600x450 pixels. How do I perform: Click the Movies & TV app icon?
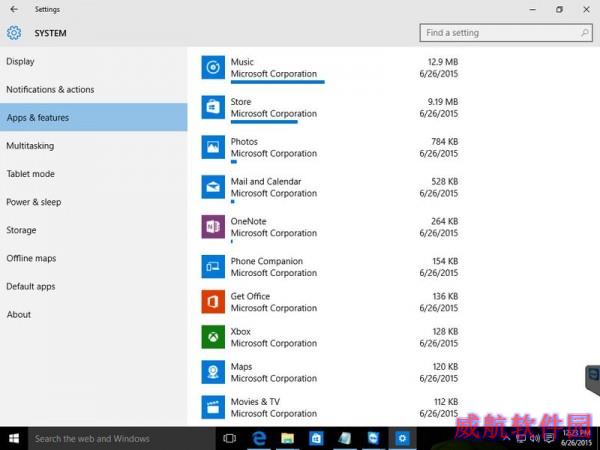[x=213, y=407]
